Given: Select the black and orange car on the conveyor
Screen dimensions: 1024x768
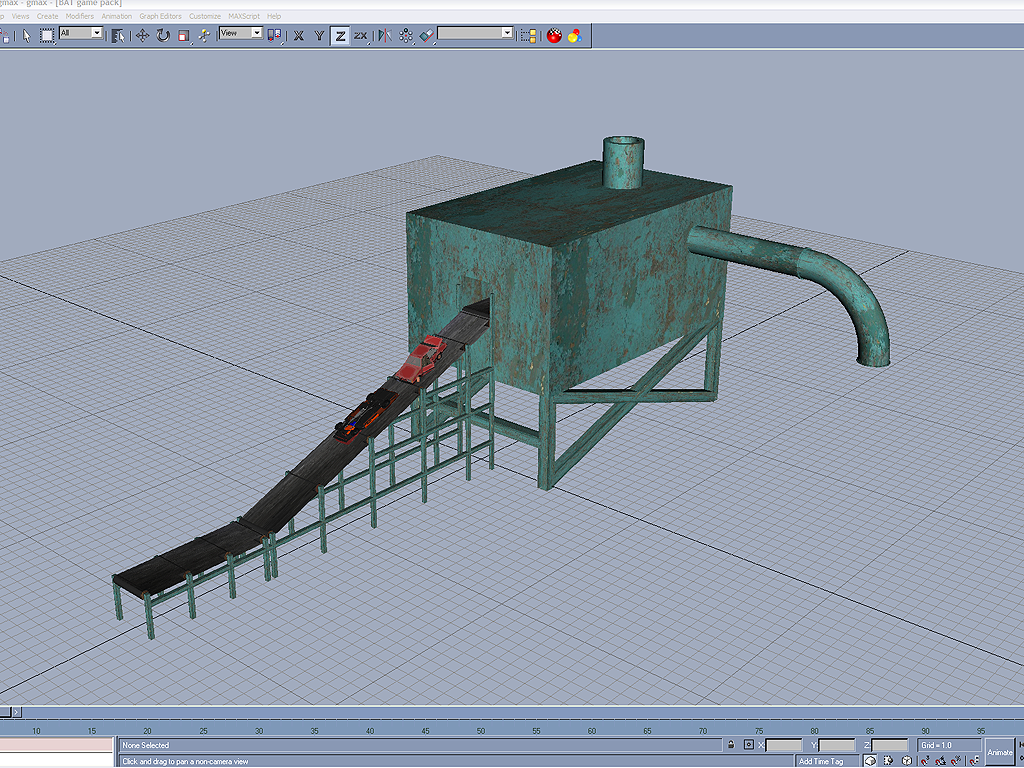Looking at the screenshot, I should tap(366, 416).
